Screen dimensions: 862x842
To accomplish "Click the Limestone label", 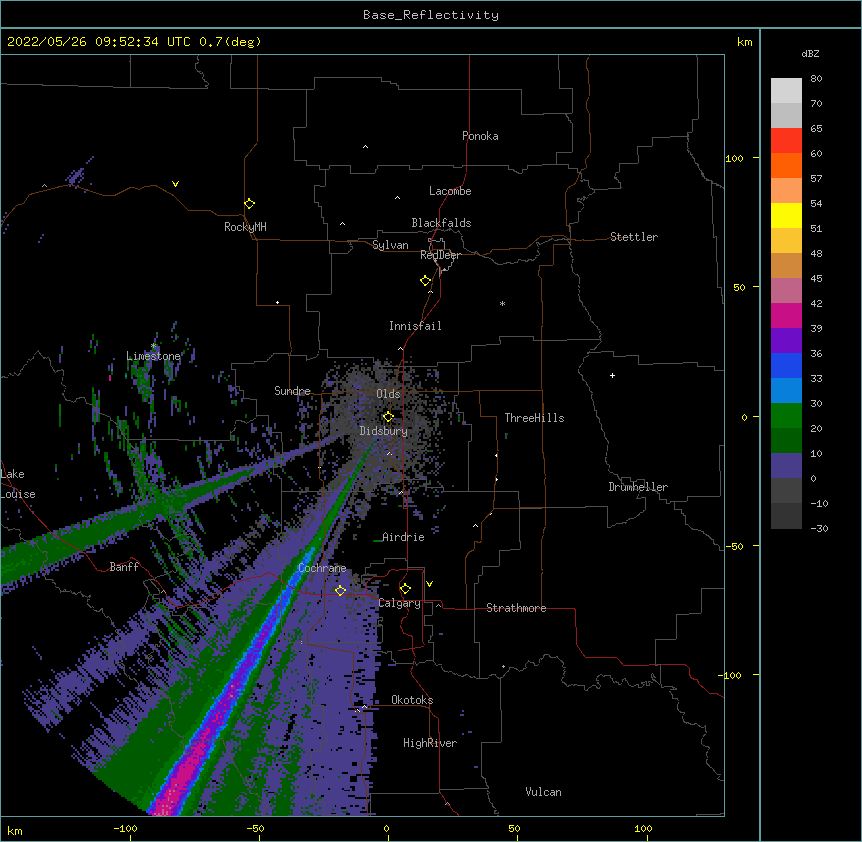I will (153, 356).
